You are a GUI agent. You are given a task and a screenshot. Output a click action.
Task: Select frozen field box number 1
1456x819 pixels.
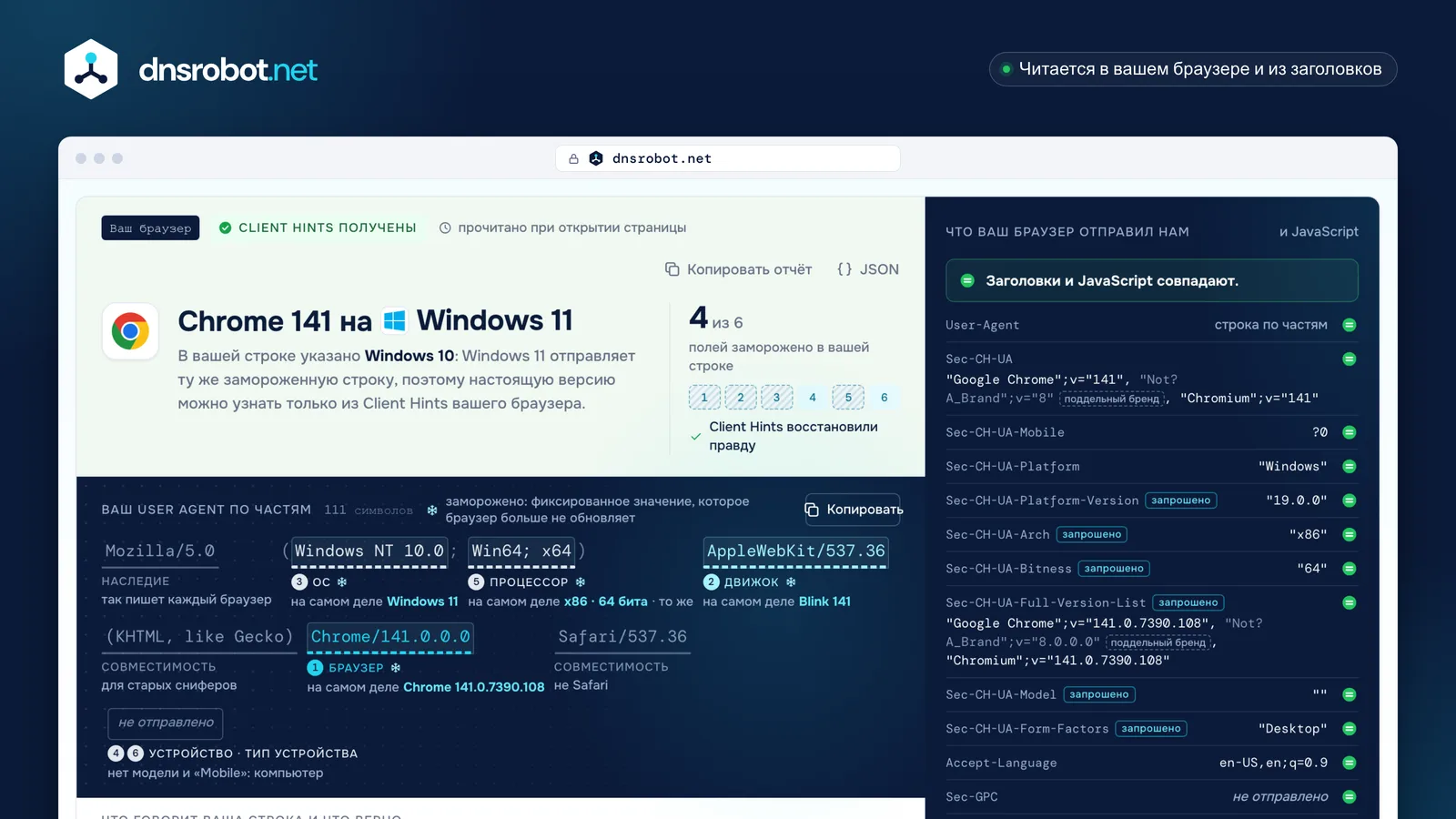pos(704,398)
